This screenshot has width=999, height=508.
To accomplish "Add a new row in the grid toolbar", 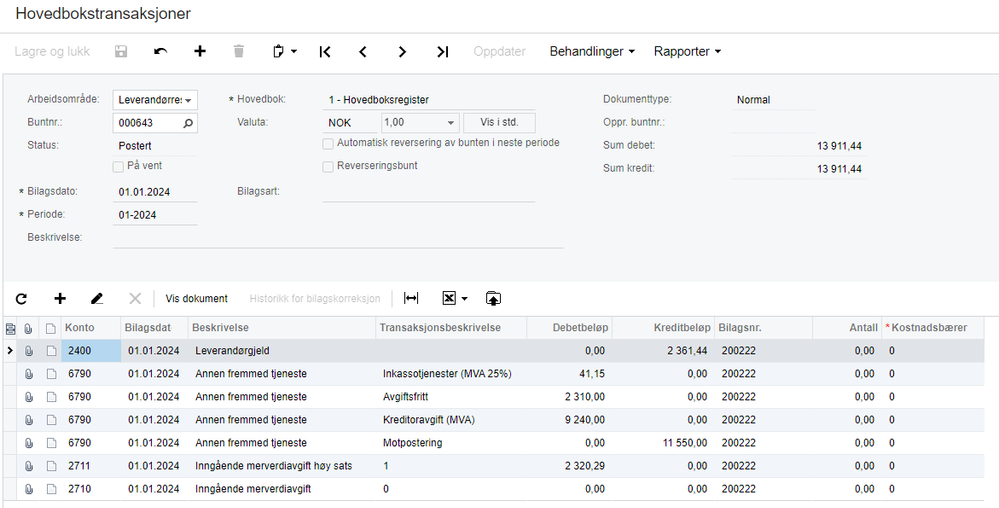I will tap(60, 298).
